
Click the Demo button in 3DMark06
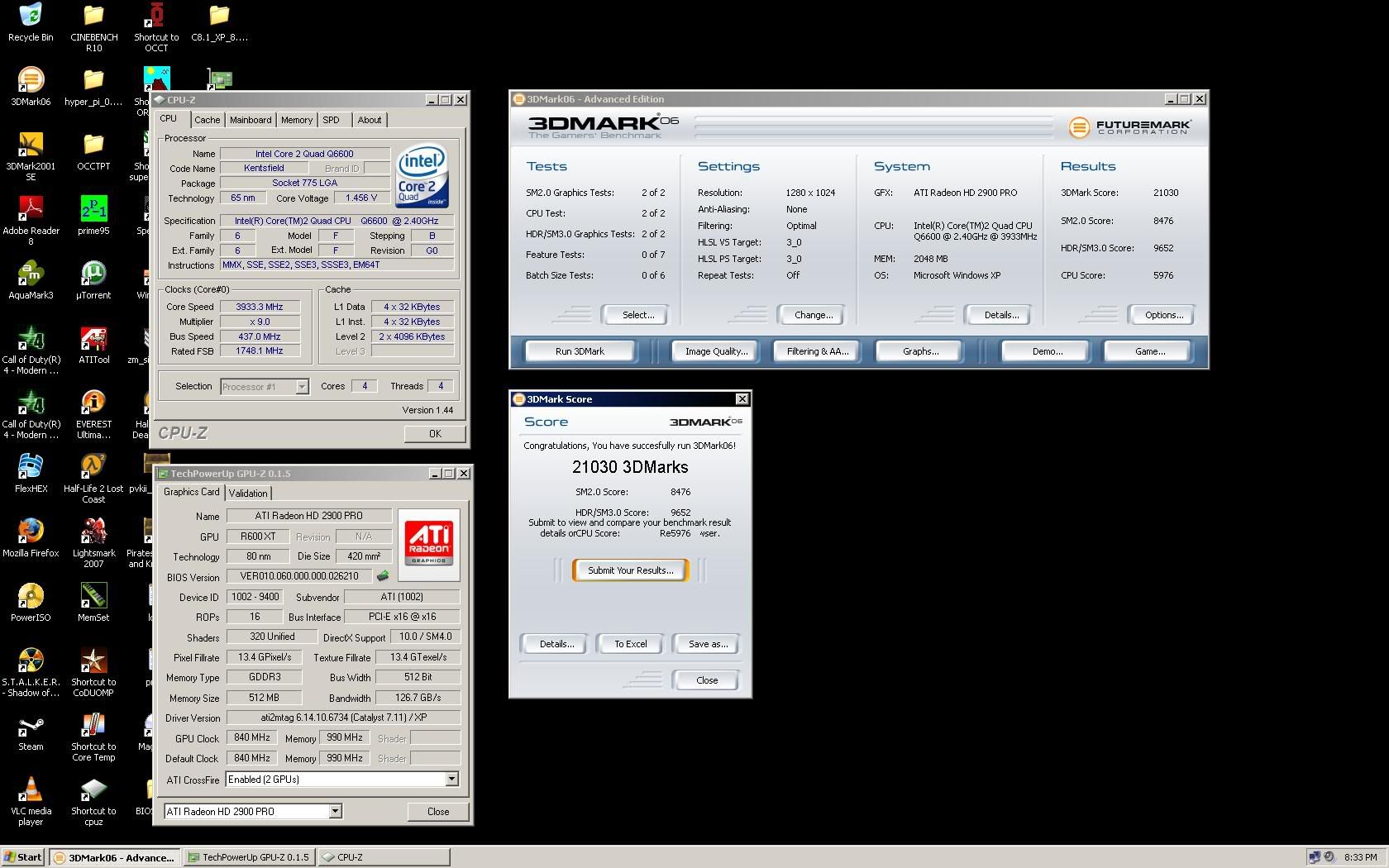click(1048, 351)
